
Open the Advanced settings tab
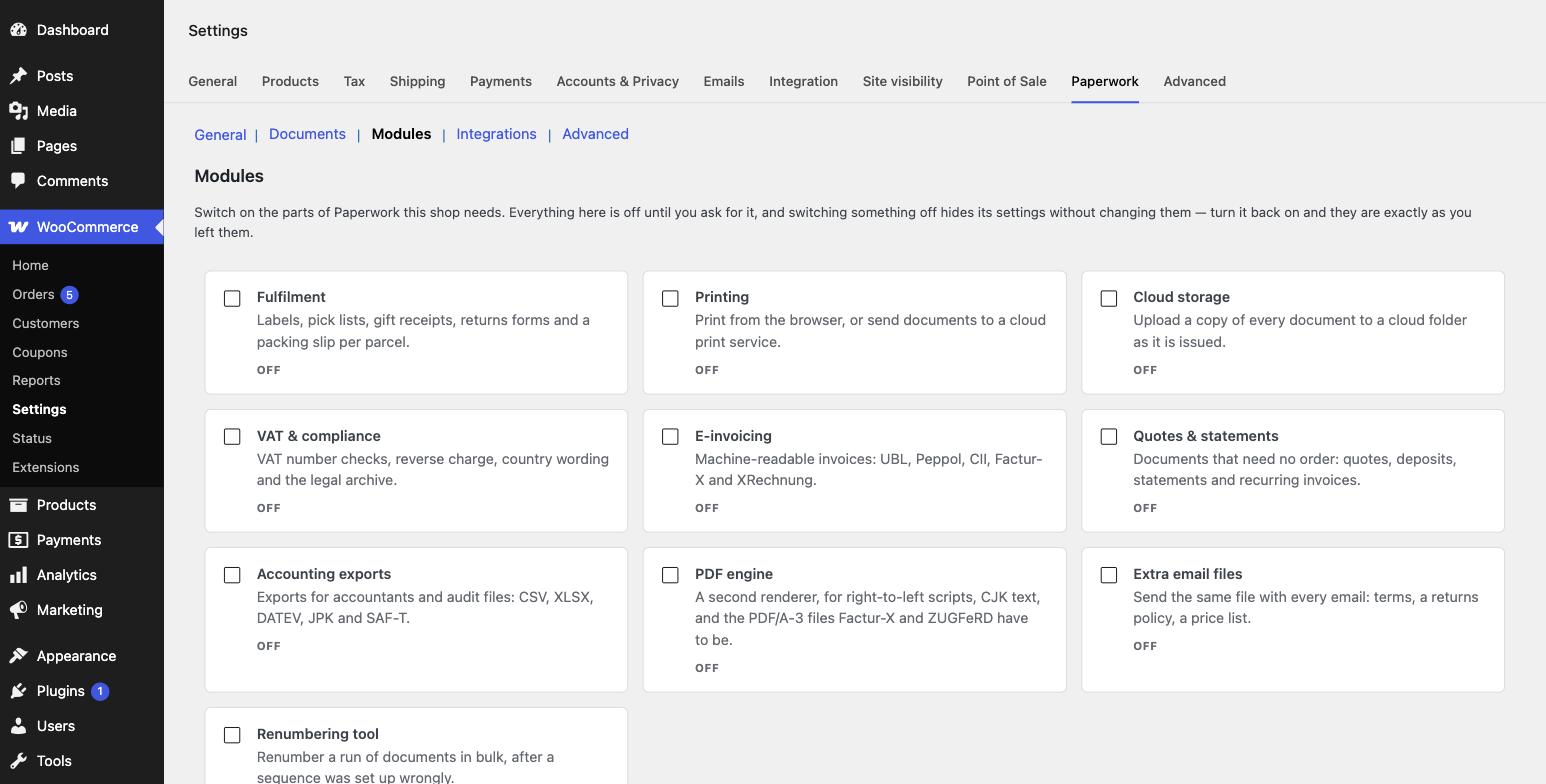click(1194, 81)
